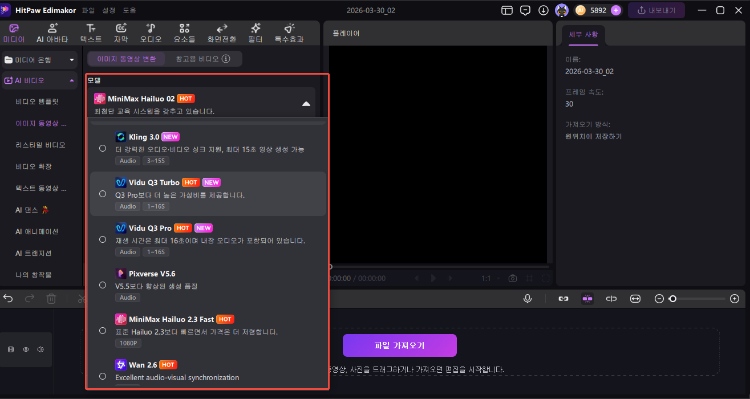The height and width of the screenshot is (399, 750).
Task: Open the 설정 menu
Action: [x=109, y=10]
